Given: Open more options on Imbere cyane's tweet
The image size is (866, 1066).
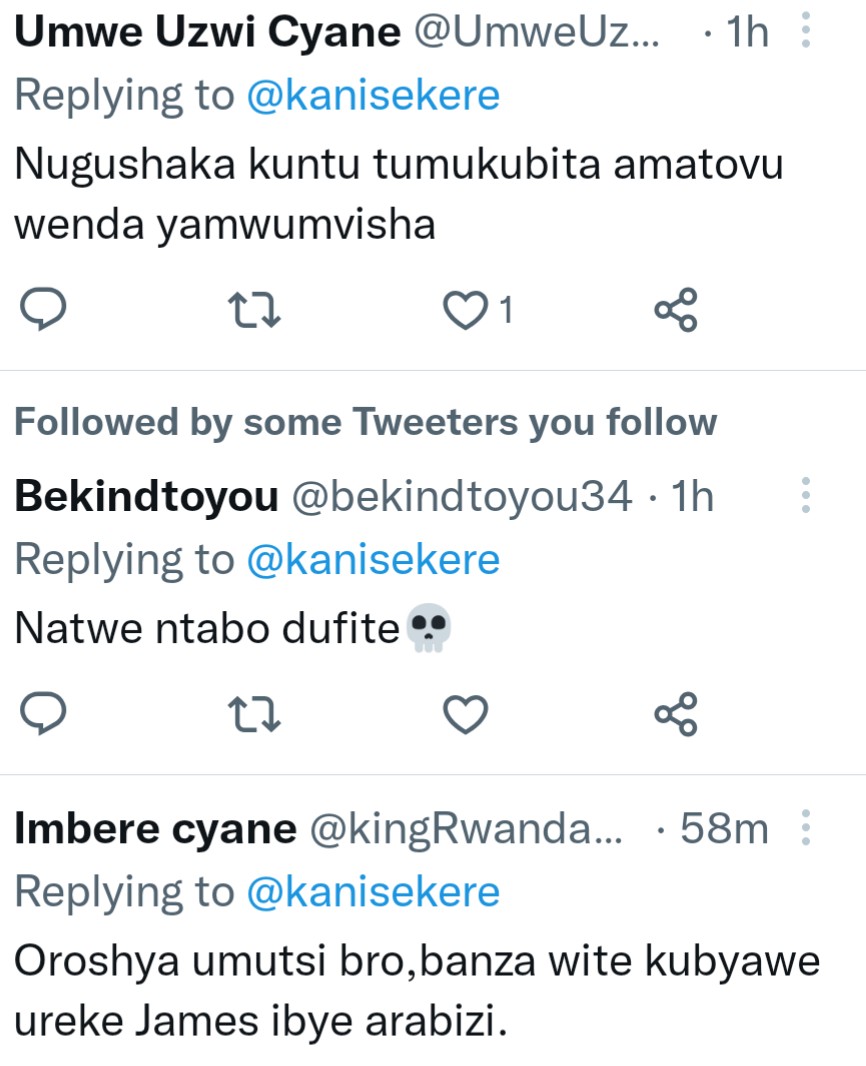Looking at the screenshot, I should (806, 828).
